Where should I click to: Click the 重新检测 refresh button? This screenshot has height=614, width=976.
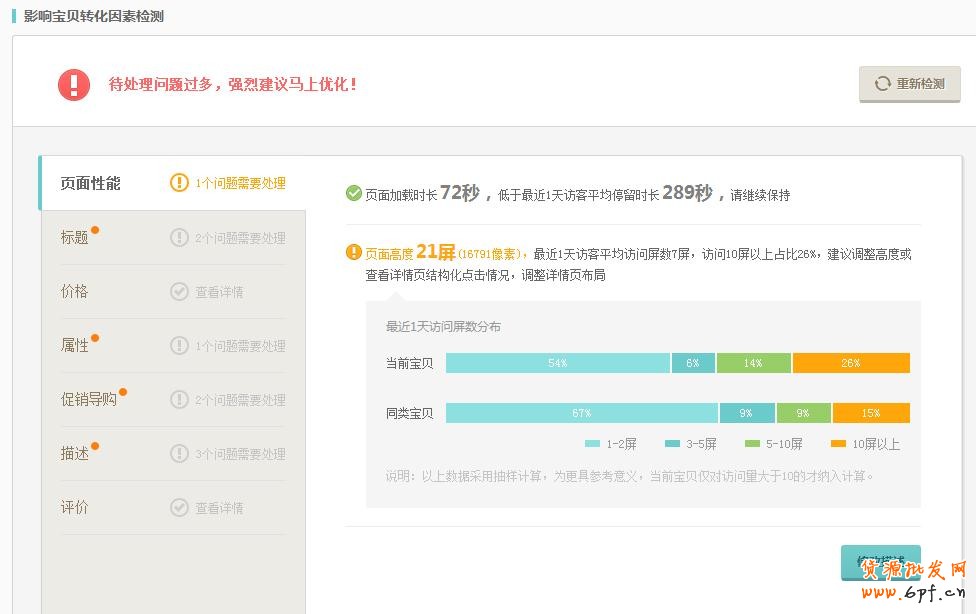coord(909,84)
